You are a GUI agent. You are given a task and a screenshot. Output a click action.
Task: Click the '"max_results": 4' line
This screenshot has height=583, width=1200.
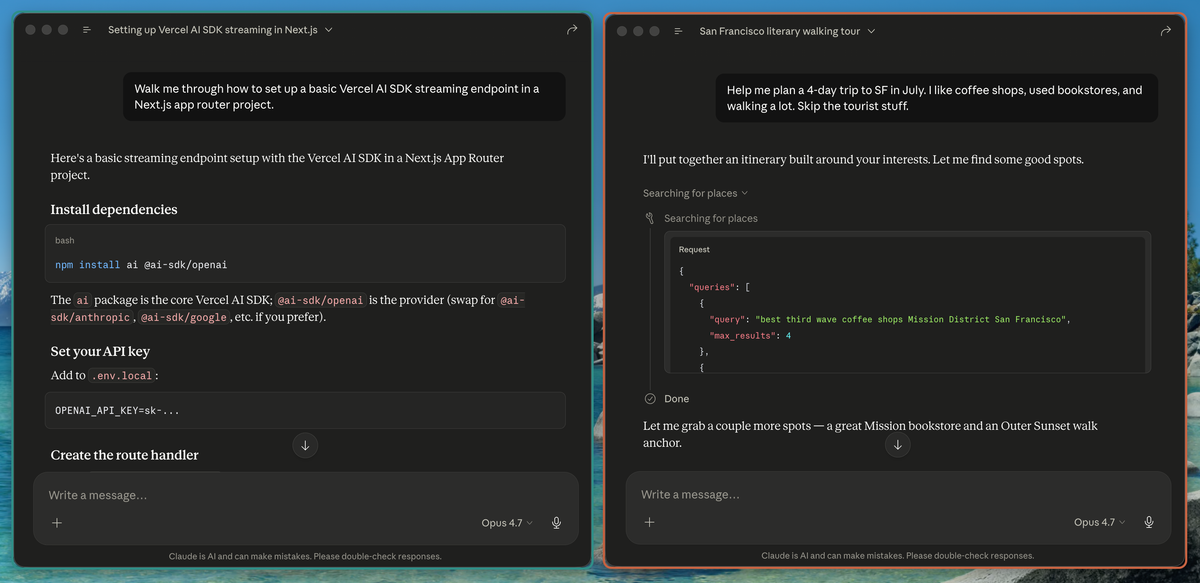pos(750,335)
